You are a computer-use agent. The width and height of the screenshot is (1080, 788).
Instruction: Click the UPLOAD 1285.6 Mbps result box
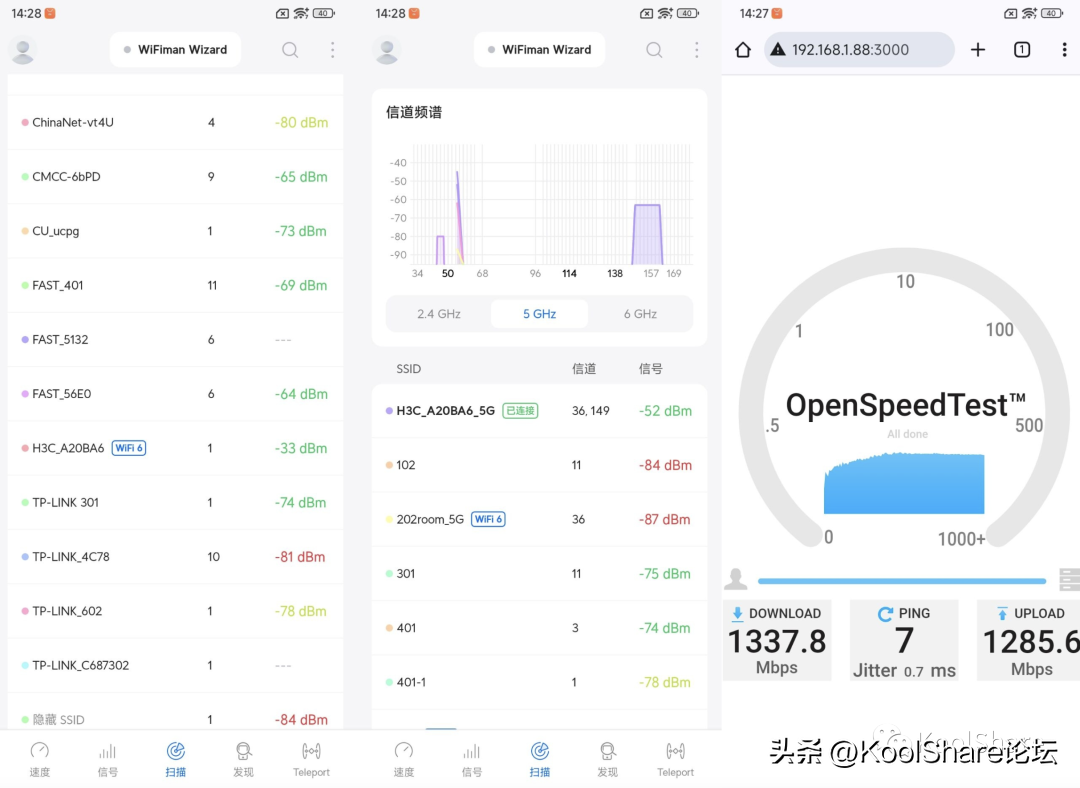(x=1029, y=641)
